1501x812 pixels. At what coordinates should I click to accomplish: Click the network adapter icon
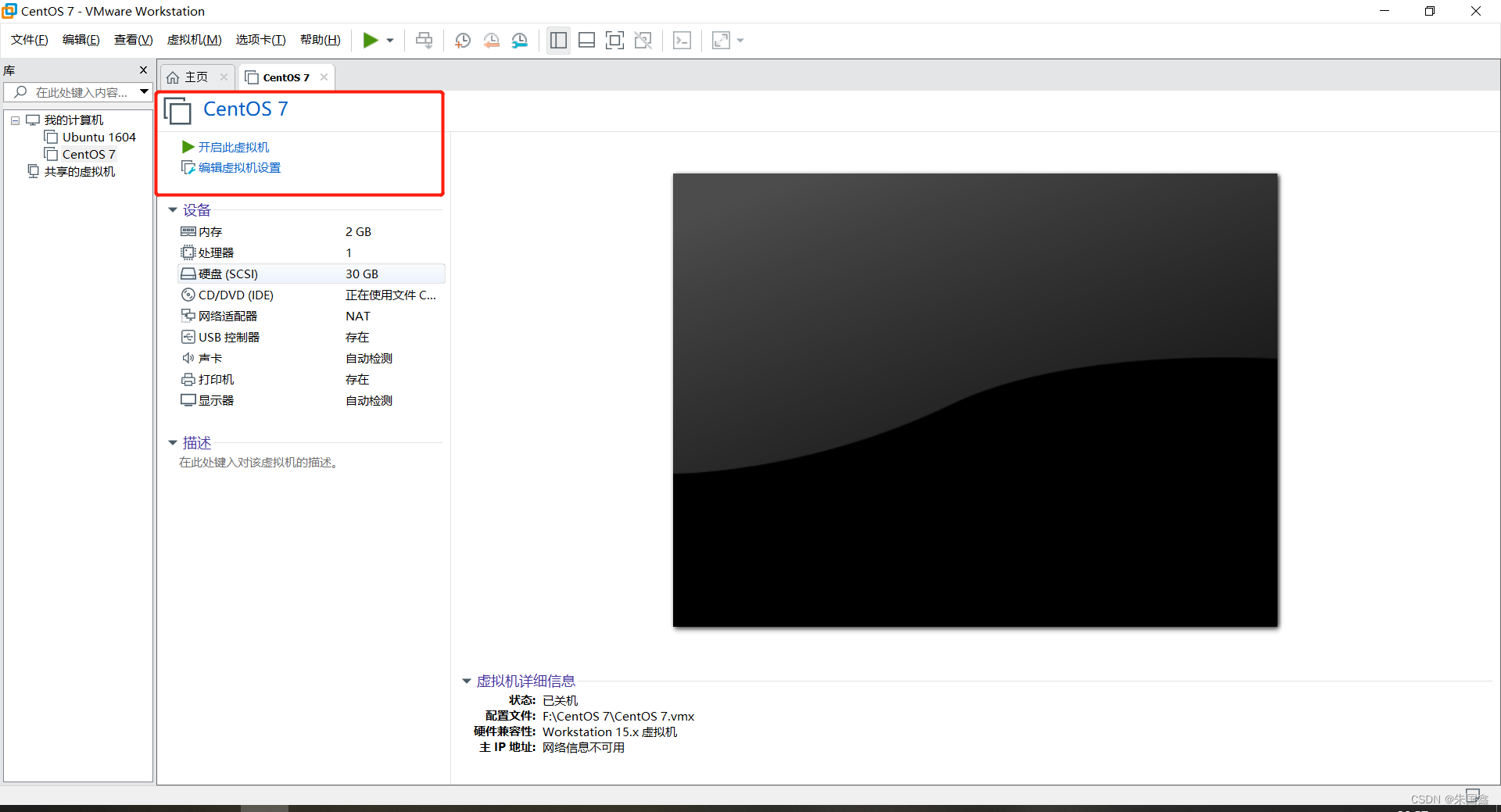188,316
